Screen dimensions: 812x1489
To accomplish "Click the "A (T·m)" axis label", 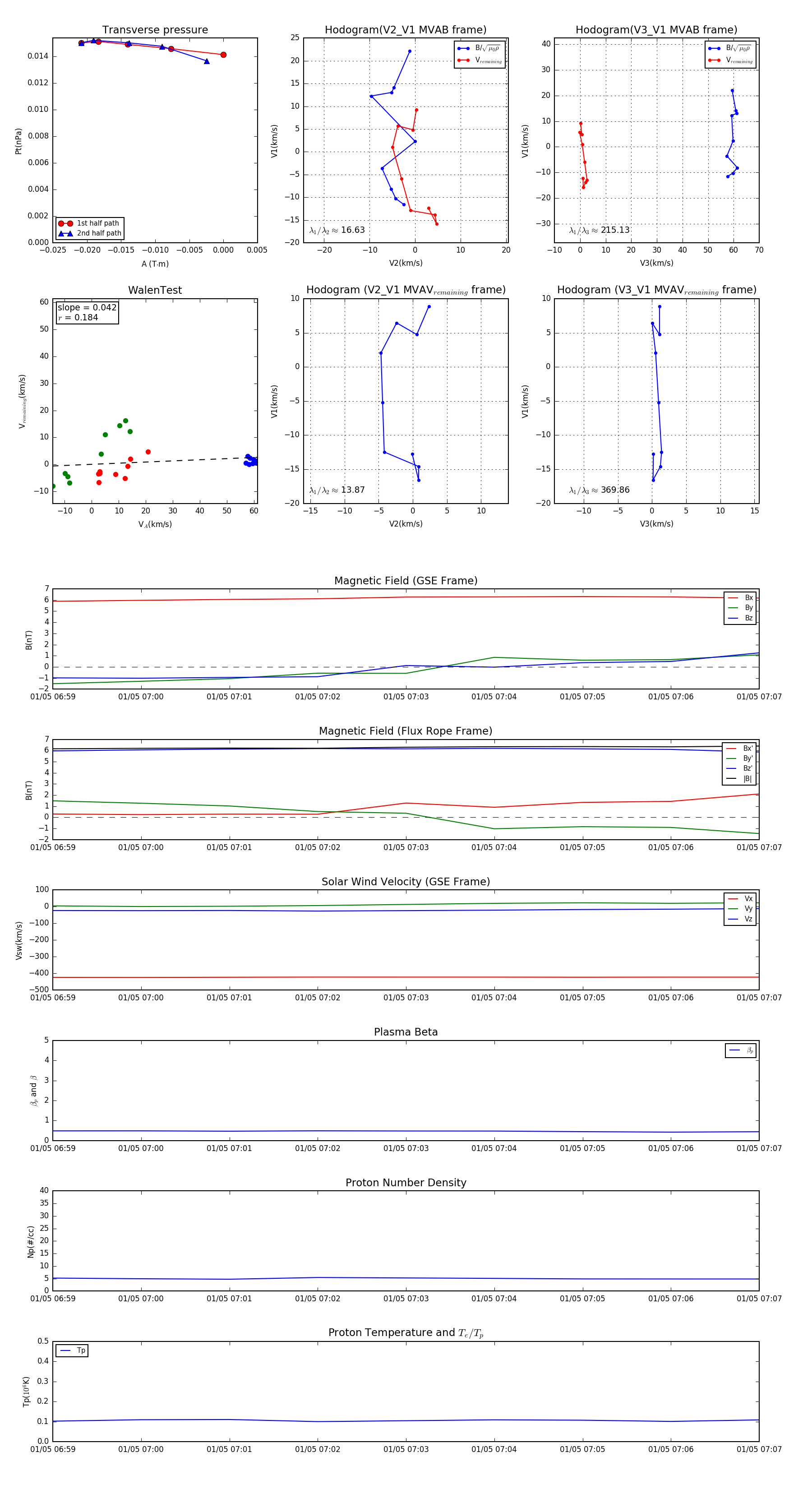I will (155, 264).
